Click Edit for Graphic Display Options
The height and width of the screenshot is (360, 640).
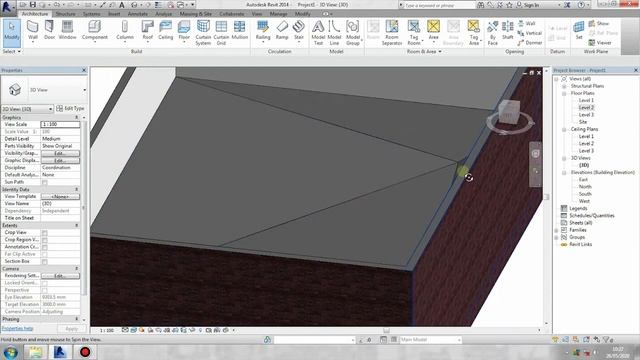point(60,160)
